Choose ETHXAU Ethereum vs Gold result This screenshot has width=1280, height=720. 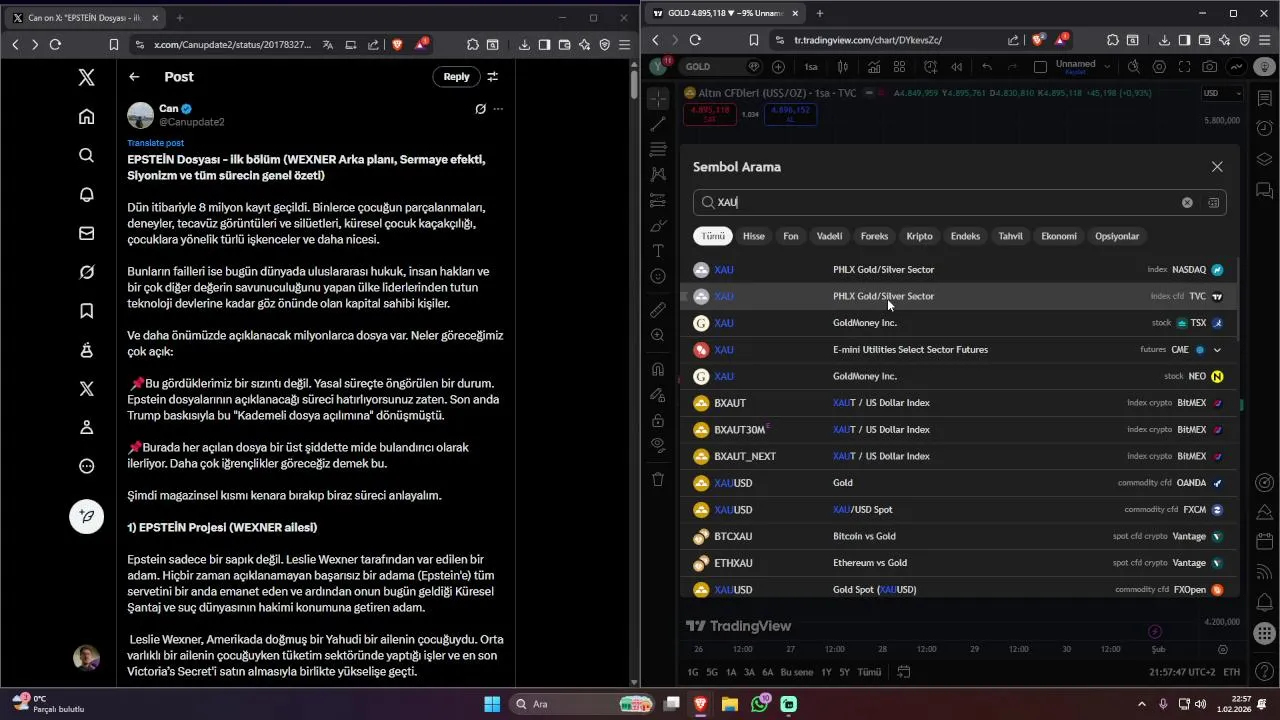coord(958,563)
